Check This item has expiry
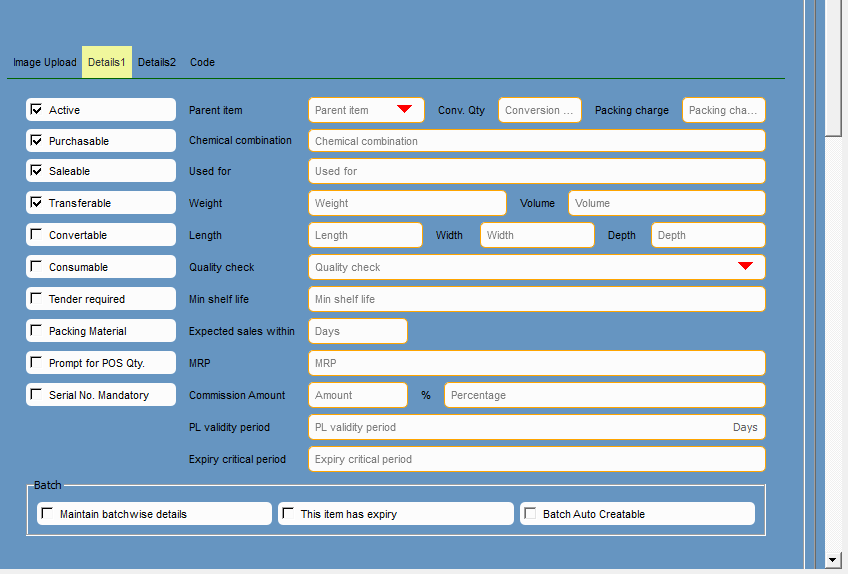This screenshot has width=848, height=574. (x=288, y=514)
